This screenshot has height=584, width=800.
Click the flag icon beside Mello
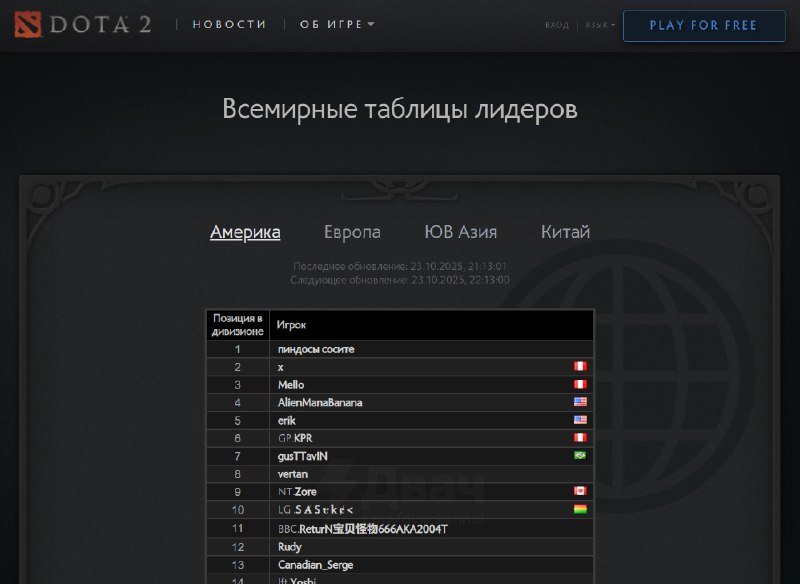coord(580,384)
